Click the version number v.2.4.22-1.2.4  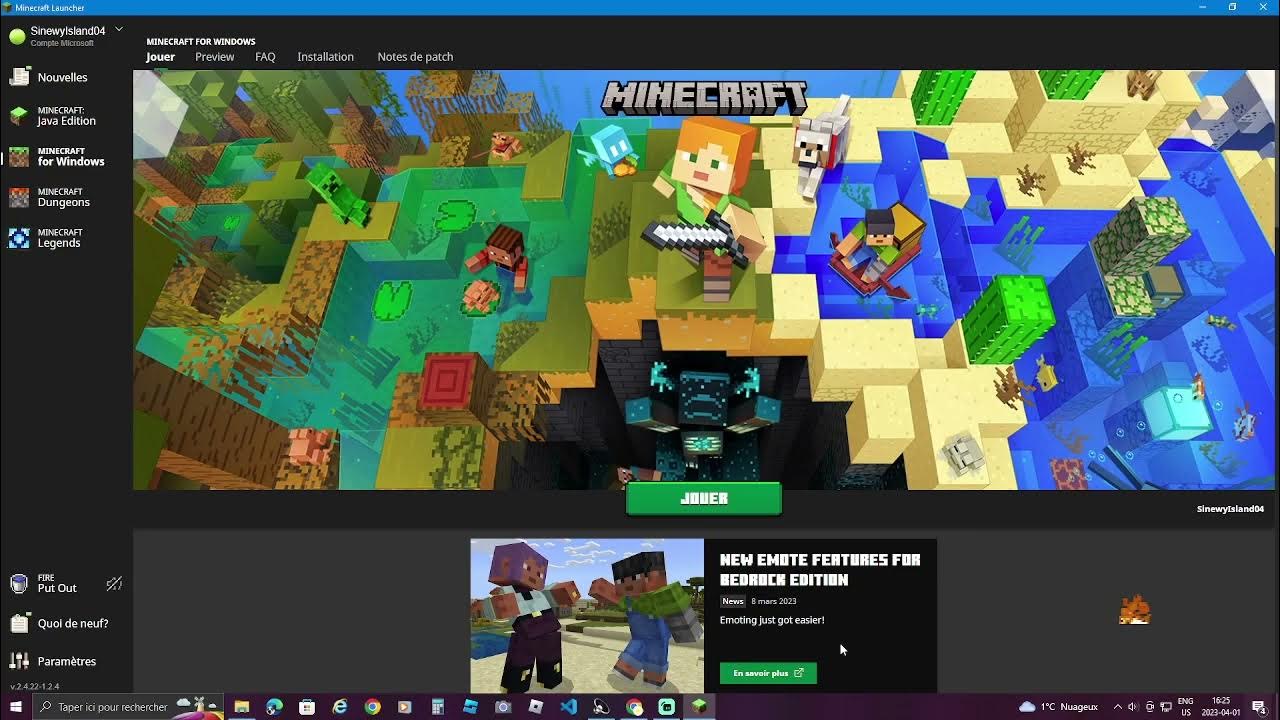(x=35, y=686)
